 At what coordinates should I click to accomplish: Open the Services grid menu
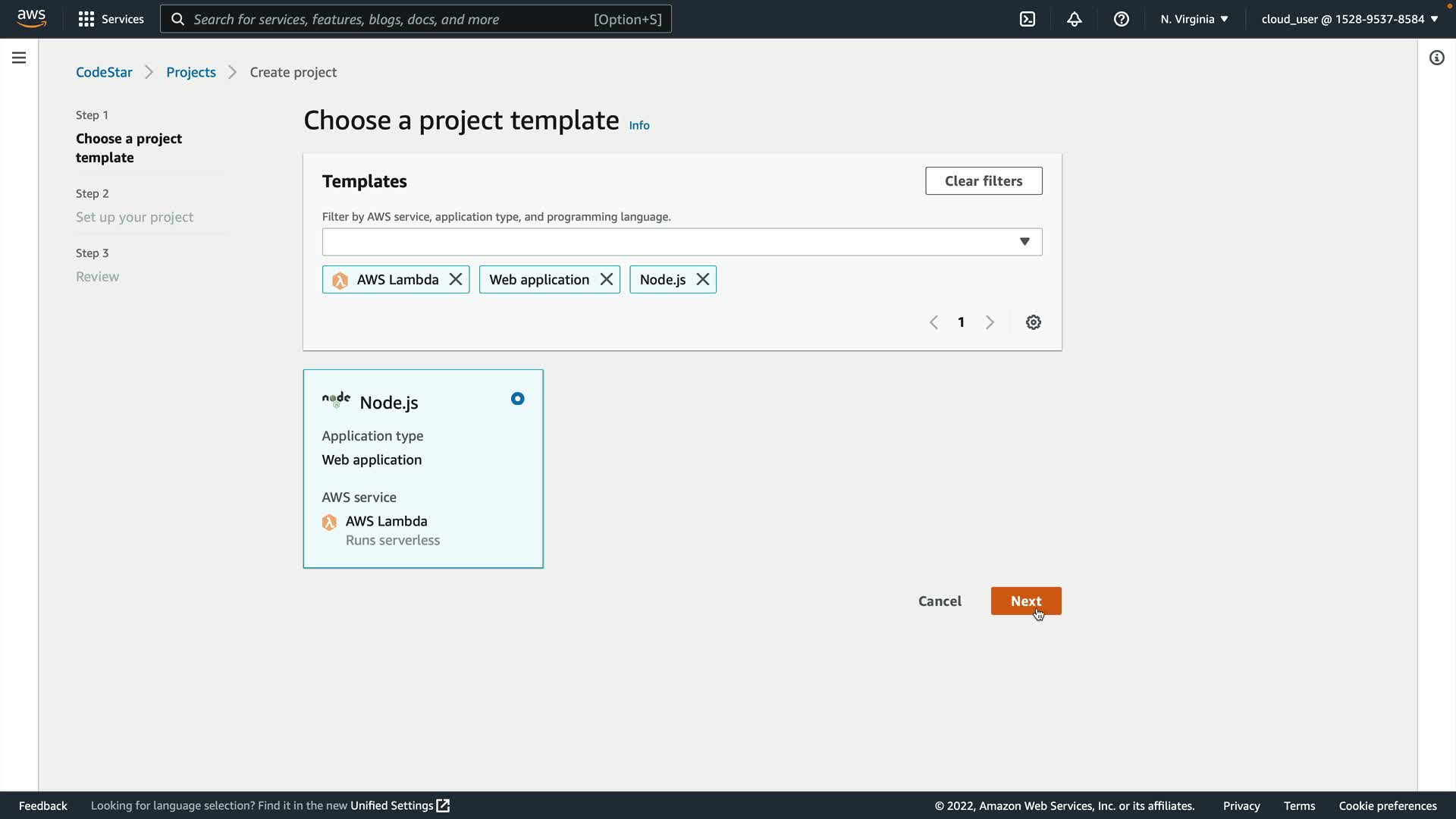click(111, 19)
